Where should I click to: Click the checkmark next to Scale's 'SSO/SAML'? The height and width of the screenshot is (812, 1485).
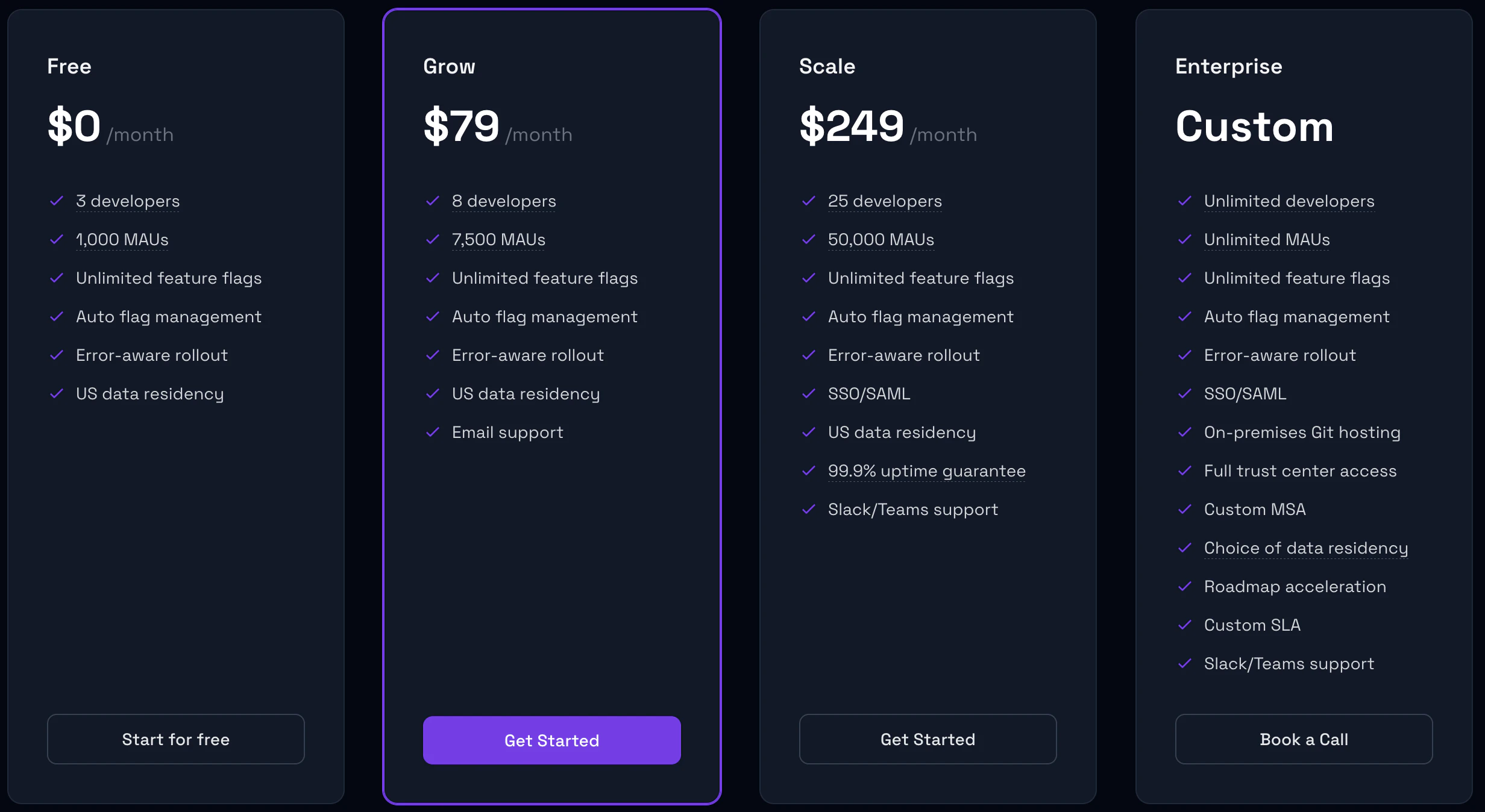coord(809,393)
